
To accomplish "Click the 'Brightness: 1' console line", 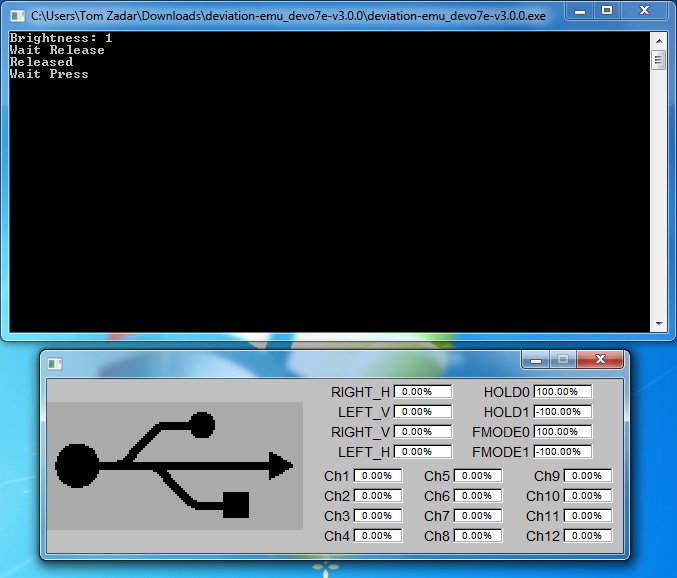I will pos(61,38).
